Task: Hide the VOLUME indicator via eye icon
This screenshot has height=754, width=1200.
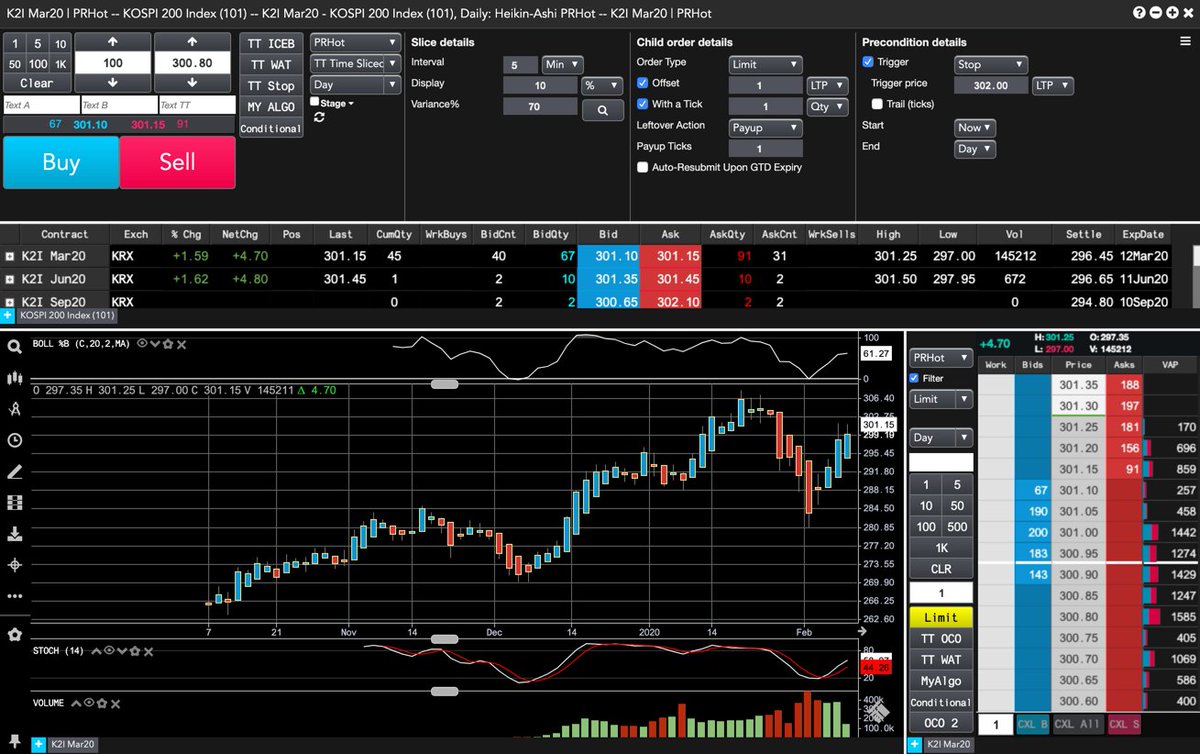Action: click(91, 703)
